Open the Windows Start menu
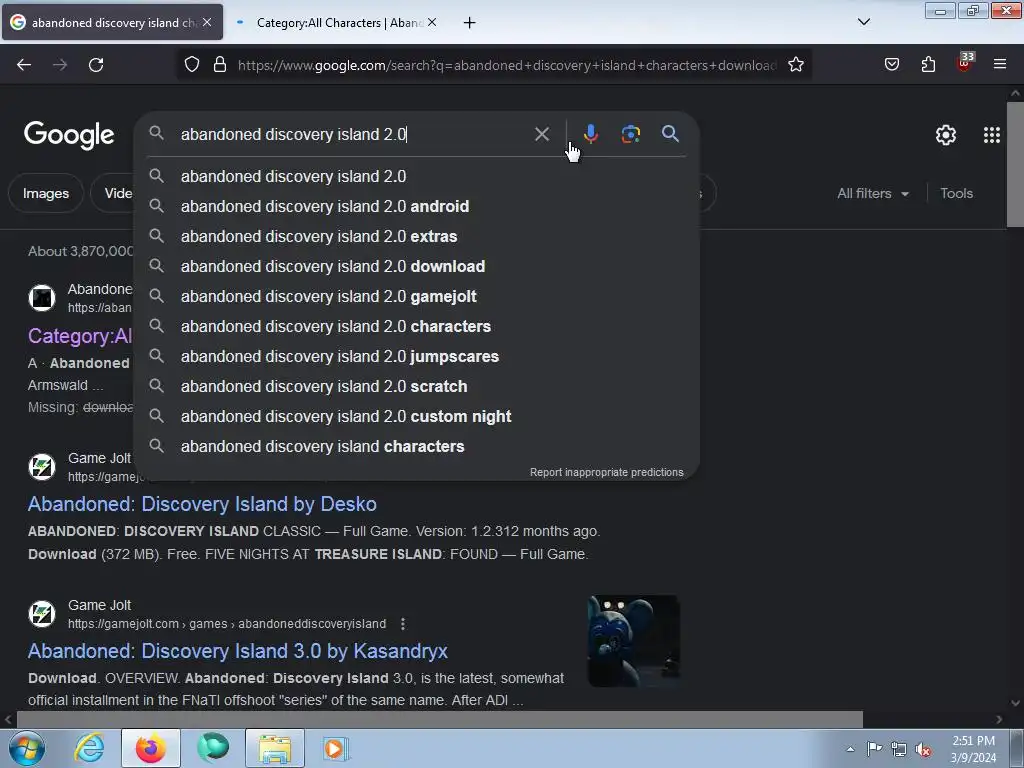The height and width of the screenshot is (768, 1024). 27,748
